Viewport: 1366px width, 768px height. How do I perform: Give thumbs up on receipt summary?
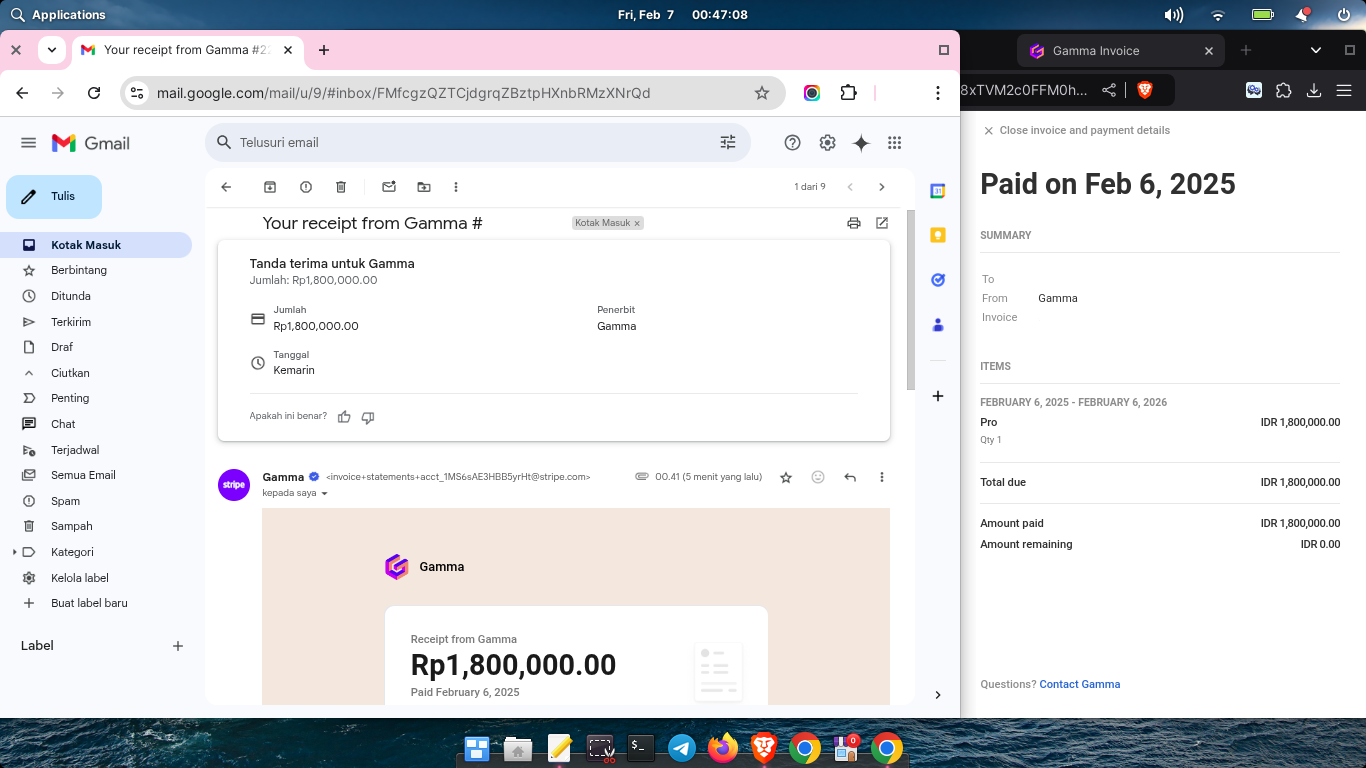[x=344, y=417]
